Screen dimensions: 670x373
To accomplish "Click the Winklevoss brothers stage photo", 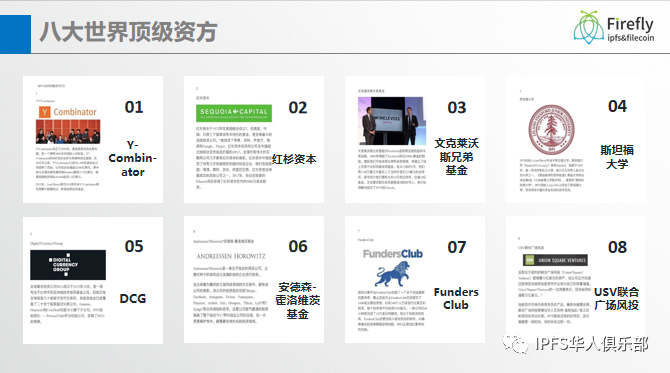I will click(392, 121).
